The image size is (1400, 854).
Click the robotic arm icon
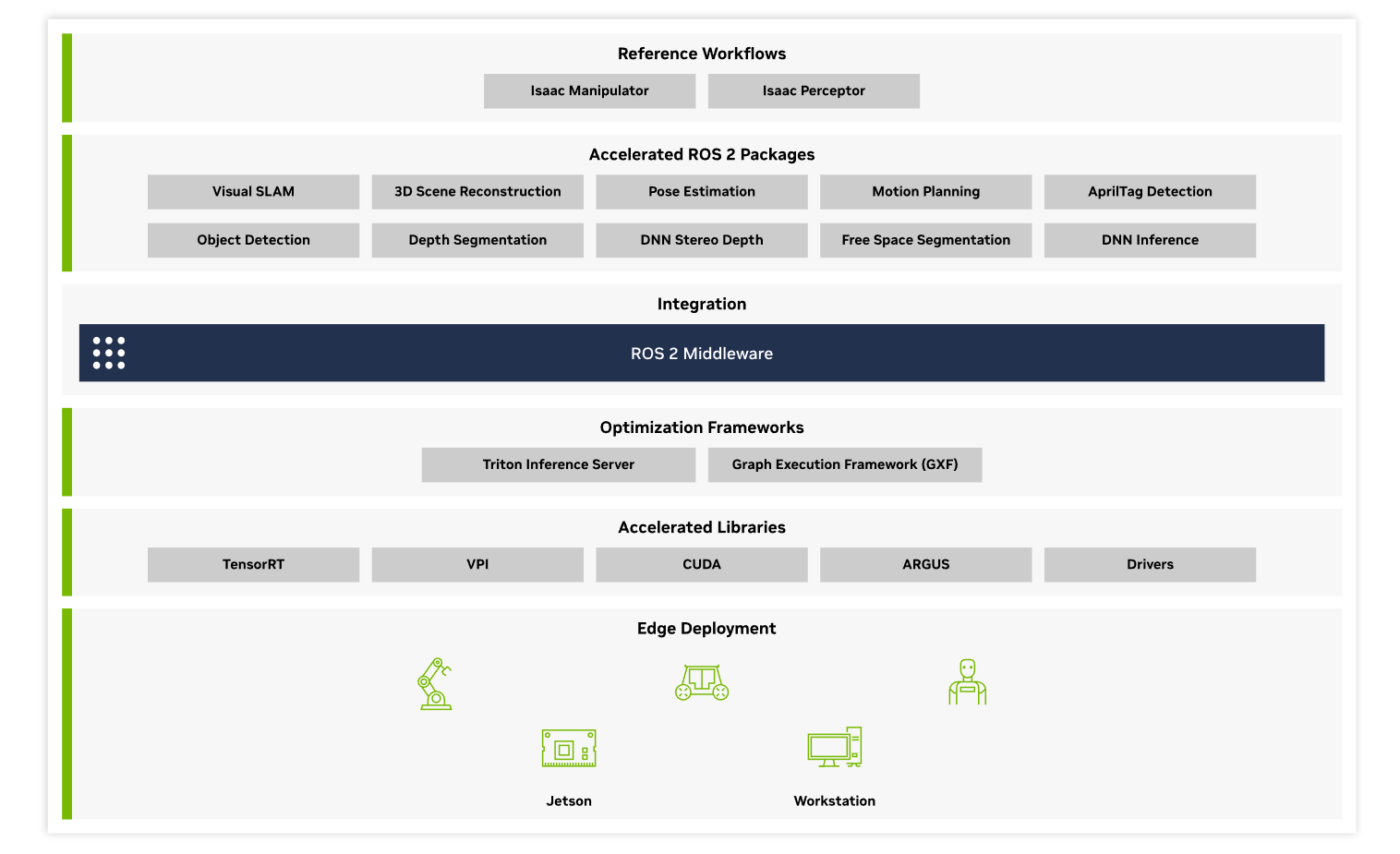click(434, 683)
